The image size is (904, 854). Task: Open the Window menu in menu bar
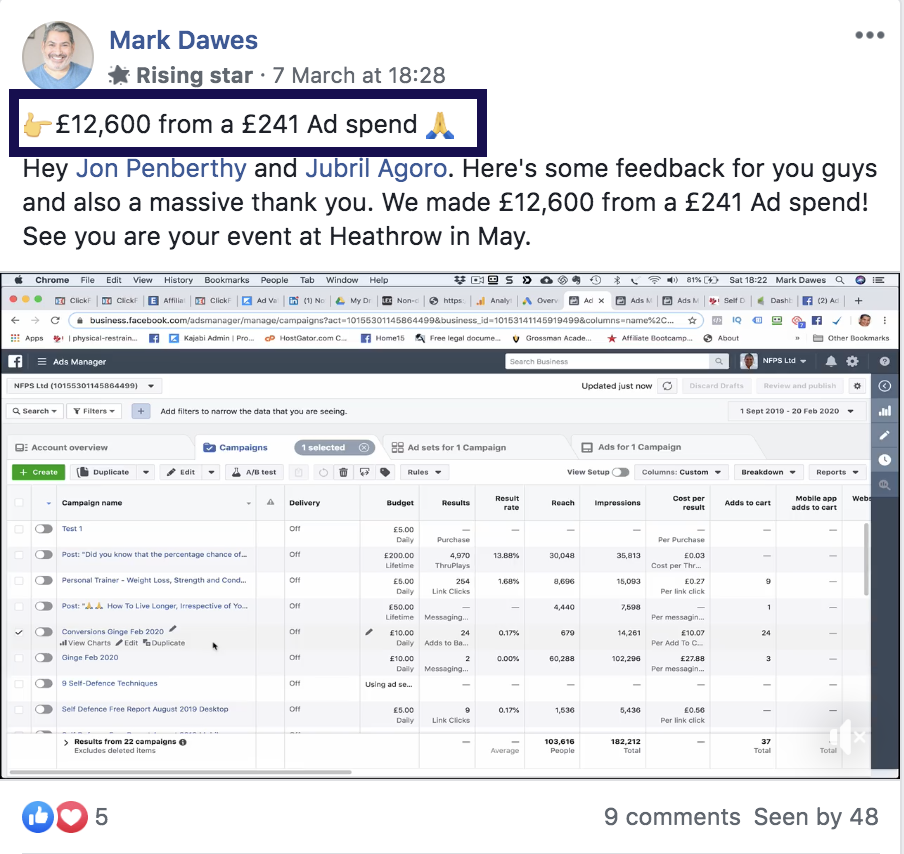[342, 280]
